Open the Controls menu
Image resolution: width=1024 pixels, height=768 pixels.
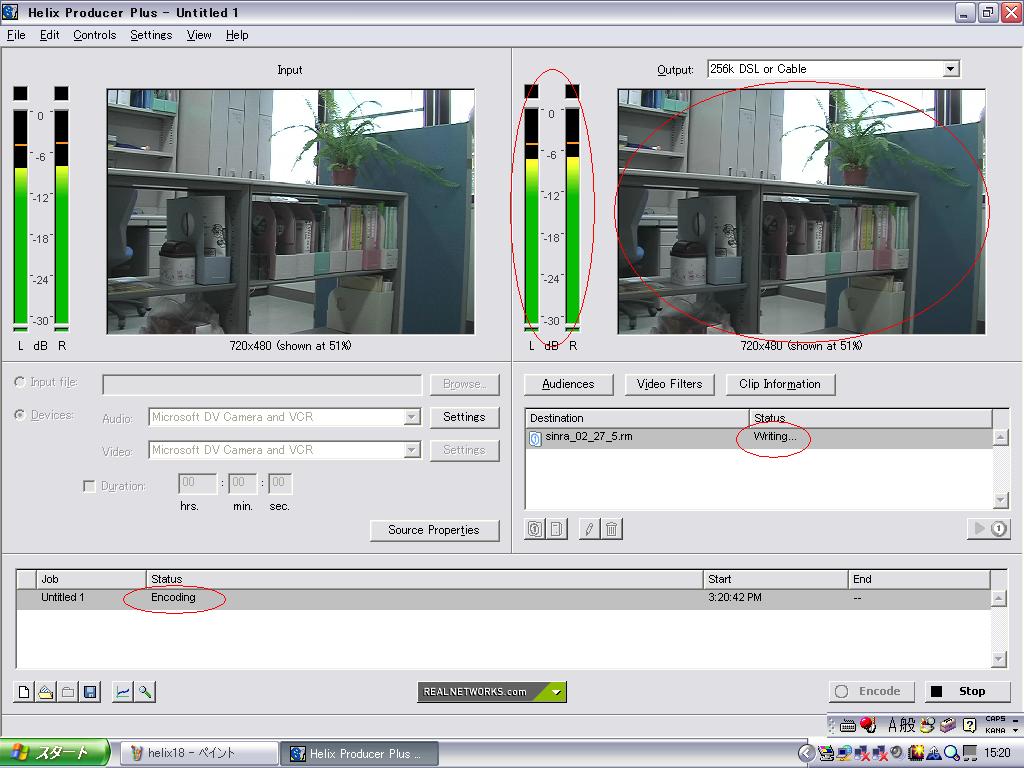[x=95, y=35]
